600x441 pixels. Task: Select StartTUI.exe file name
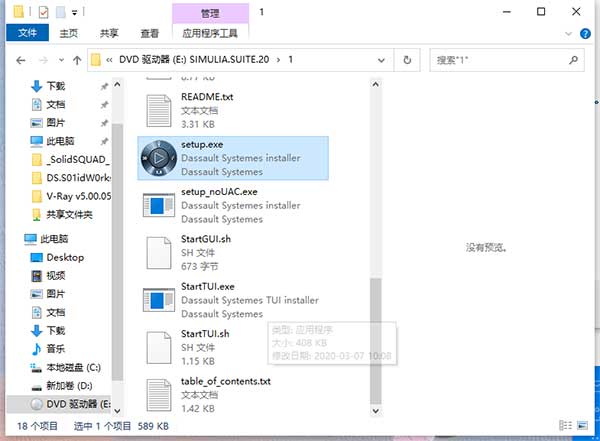208,287
